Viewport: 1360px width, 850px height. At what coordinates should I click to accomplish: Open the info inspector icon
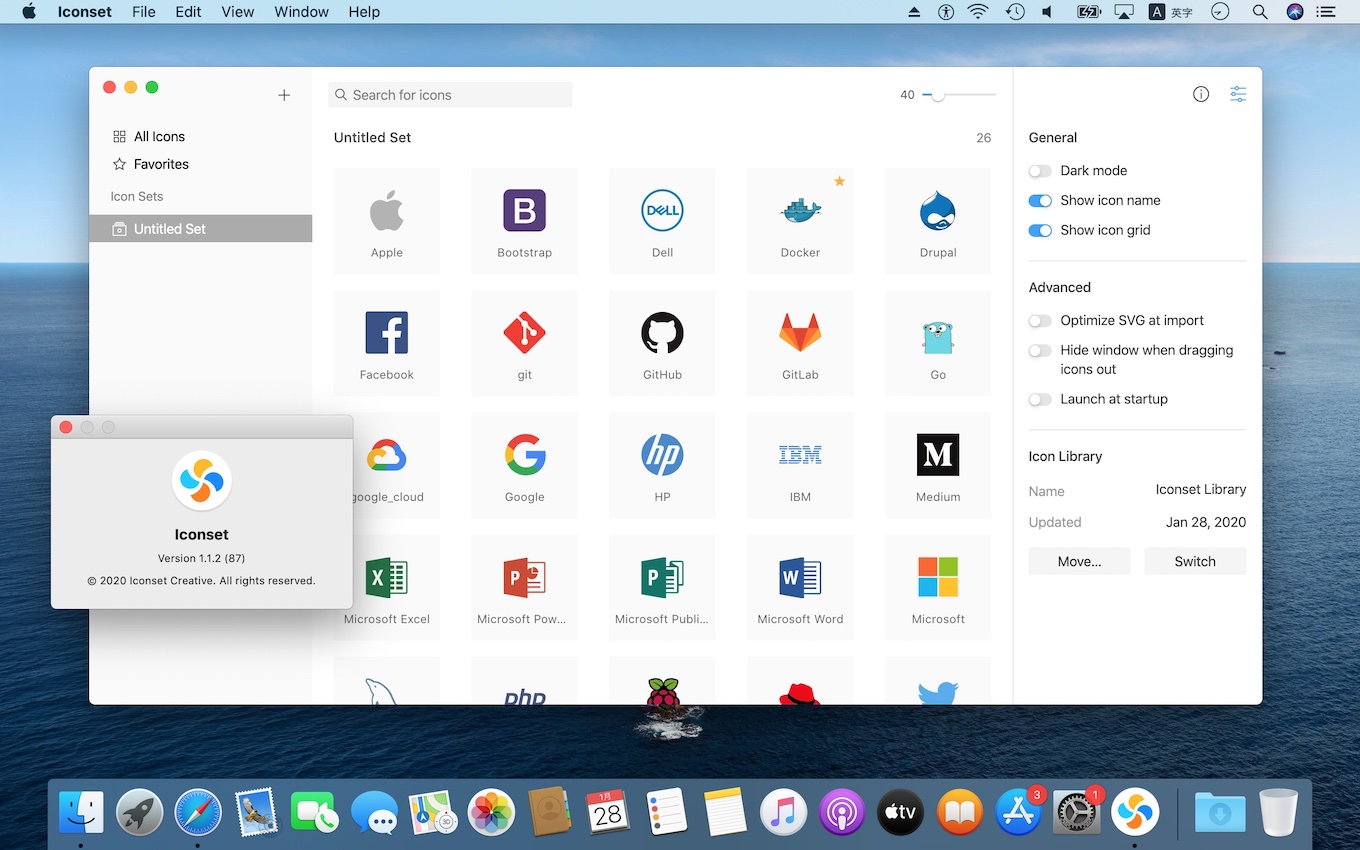1201,94
